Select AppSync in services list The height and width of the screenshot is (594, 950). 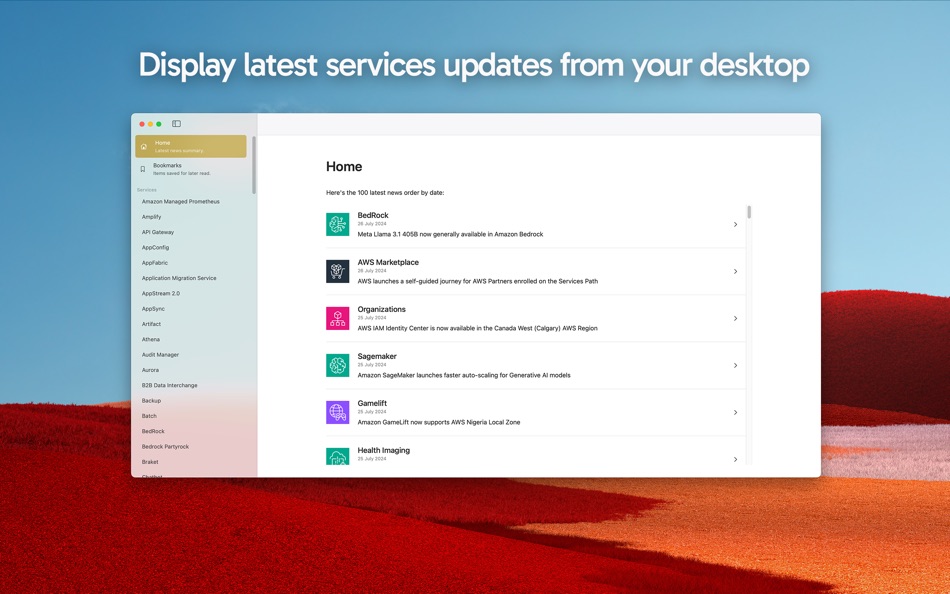coord(153,309)
